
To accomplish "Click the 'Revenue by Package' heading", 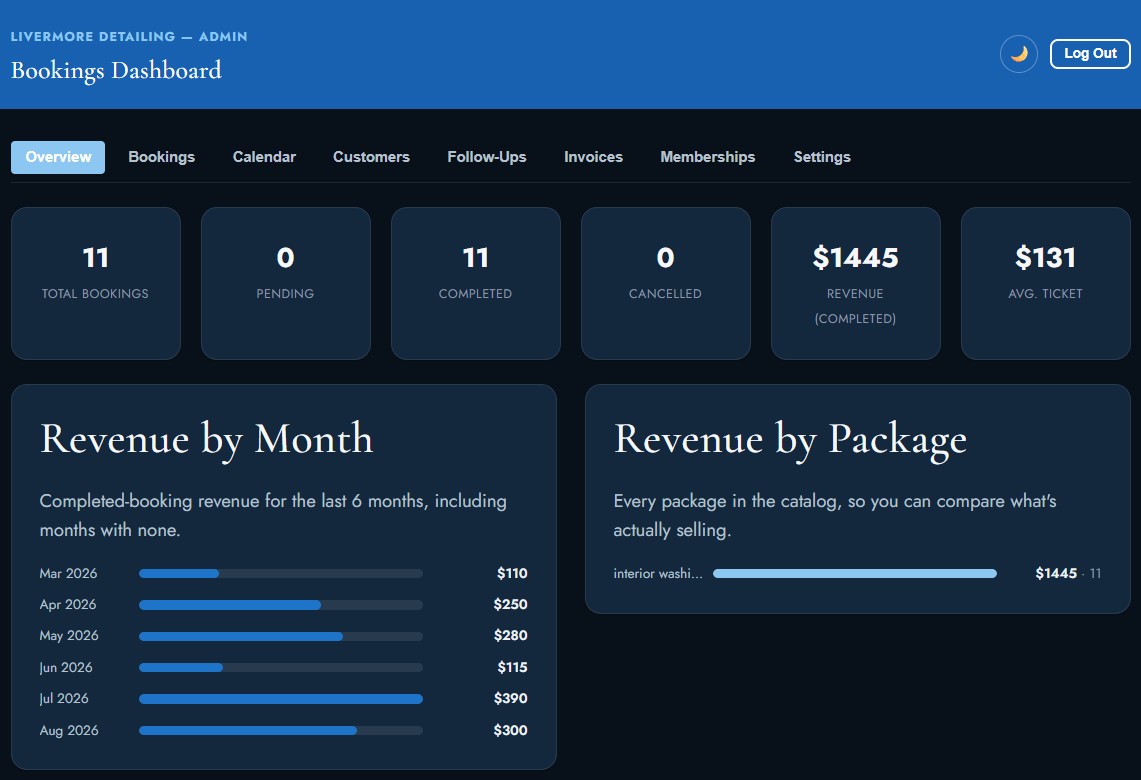I will coord(790,439).
